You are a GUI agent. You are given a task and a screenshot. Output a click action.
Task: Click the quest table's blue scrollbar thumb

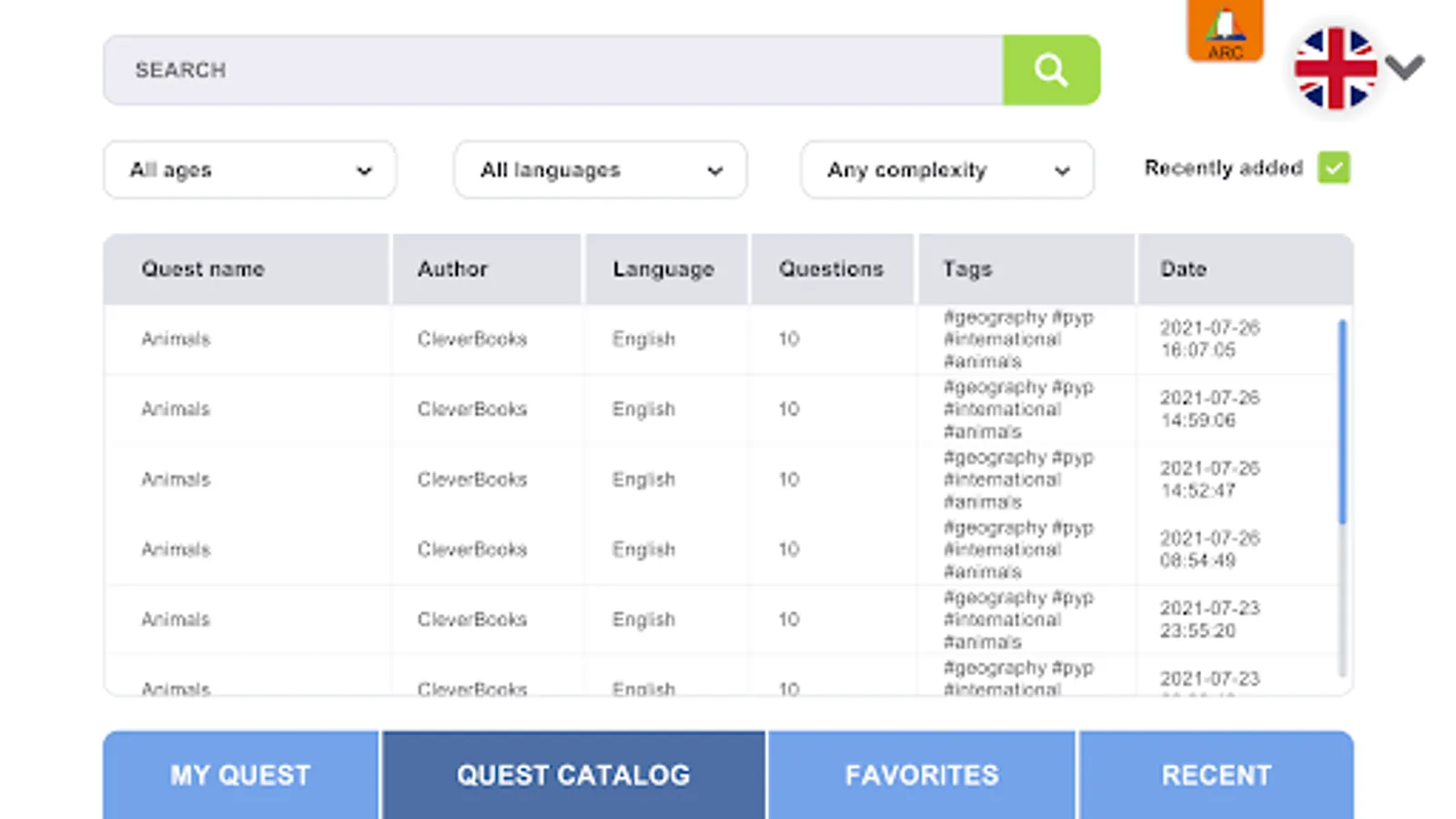click(1342, 421)
